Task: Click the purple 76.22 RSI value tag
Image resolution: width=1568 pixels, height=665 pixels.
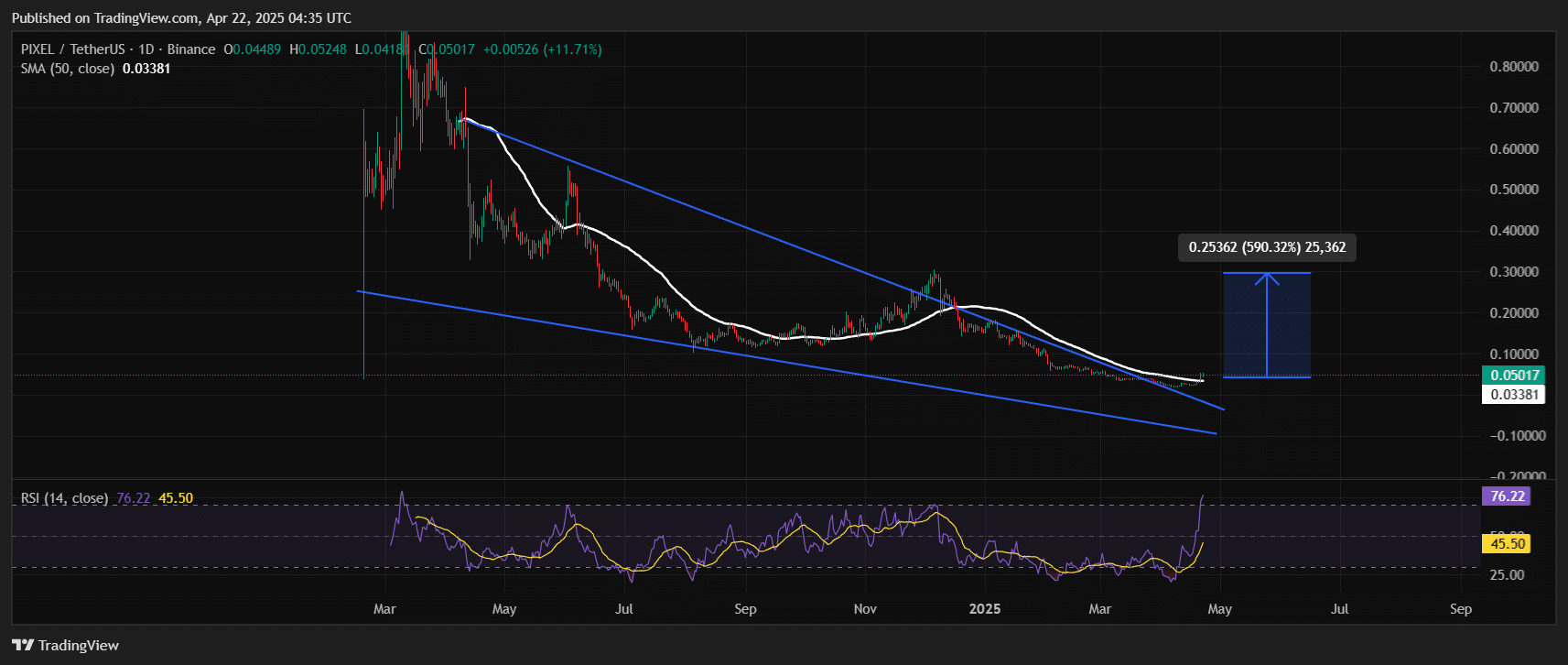Action: (x=1507, y=496)
